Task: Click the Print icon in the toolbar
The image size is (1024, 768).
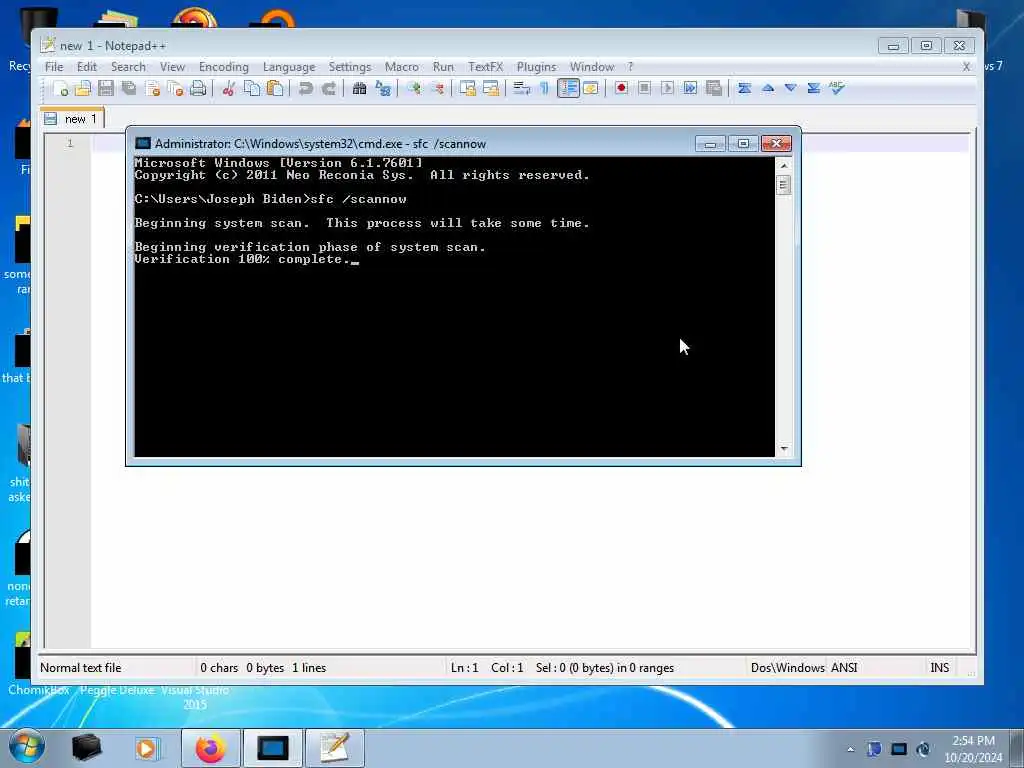Action: pos(198,88)
